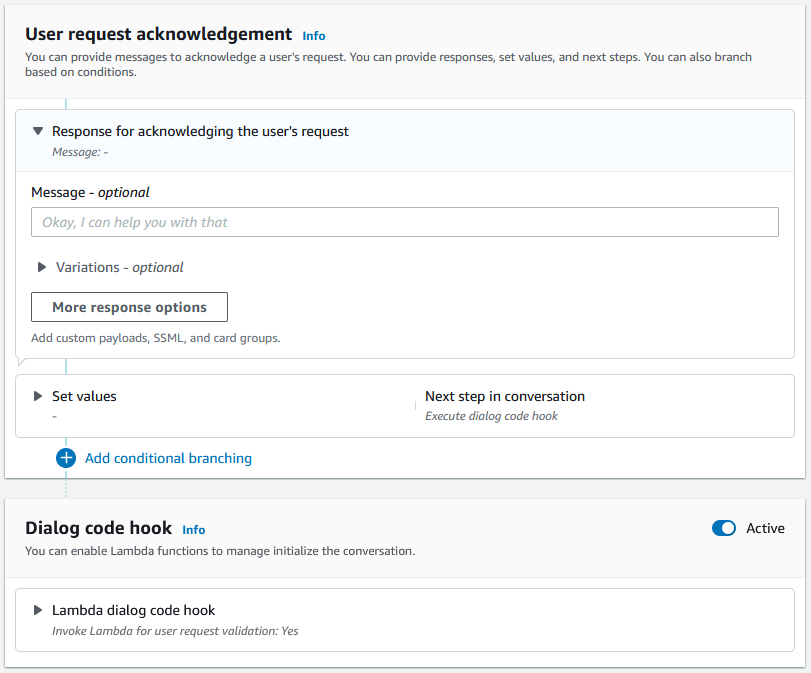The image size is (811, 673).
Task: Open More response options
Action: pyautogui.click(x=129, y=307)
